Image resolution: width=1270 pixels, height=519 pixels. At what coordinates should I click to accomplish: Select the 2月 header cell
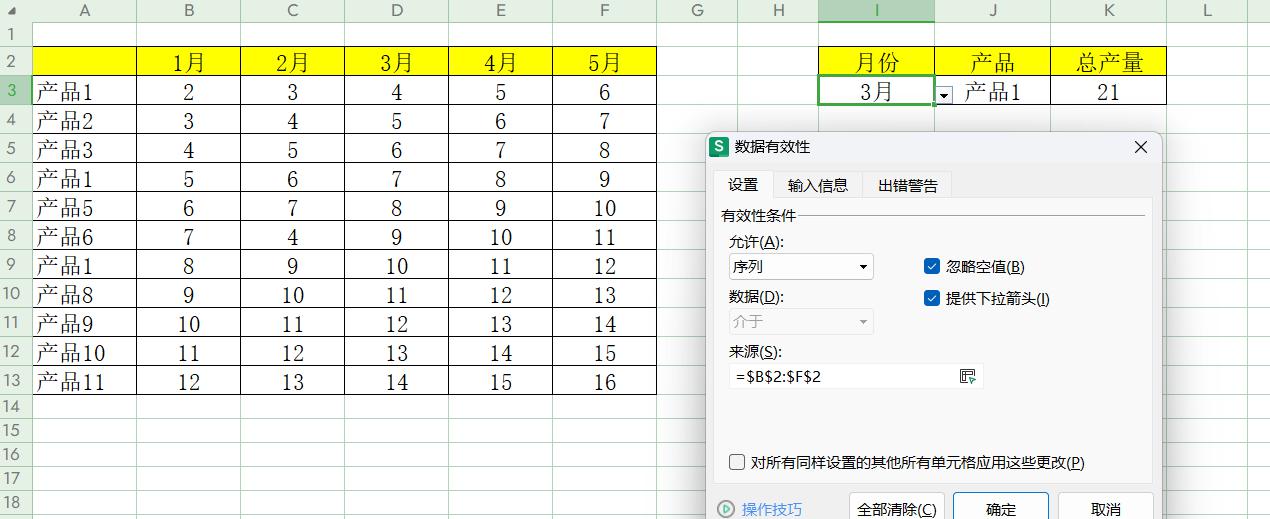click(293, 62)
